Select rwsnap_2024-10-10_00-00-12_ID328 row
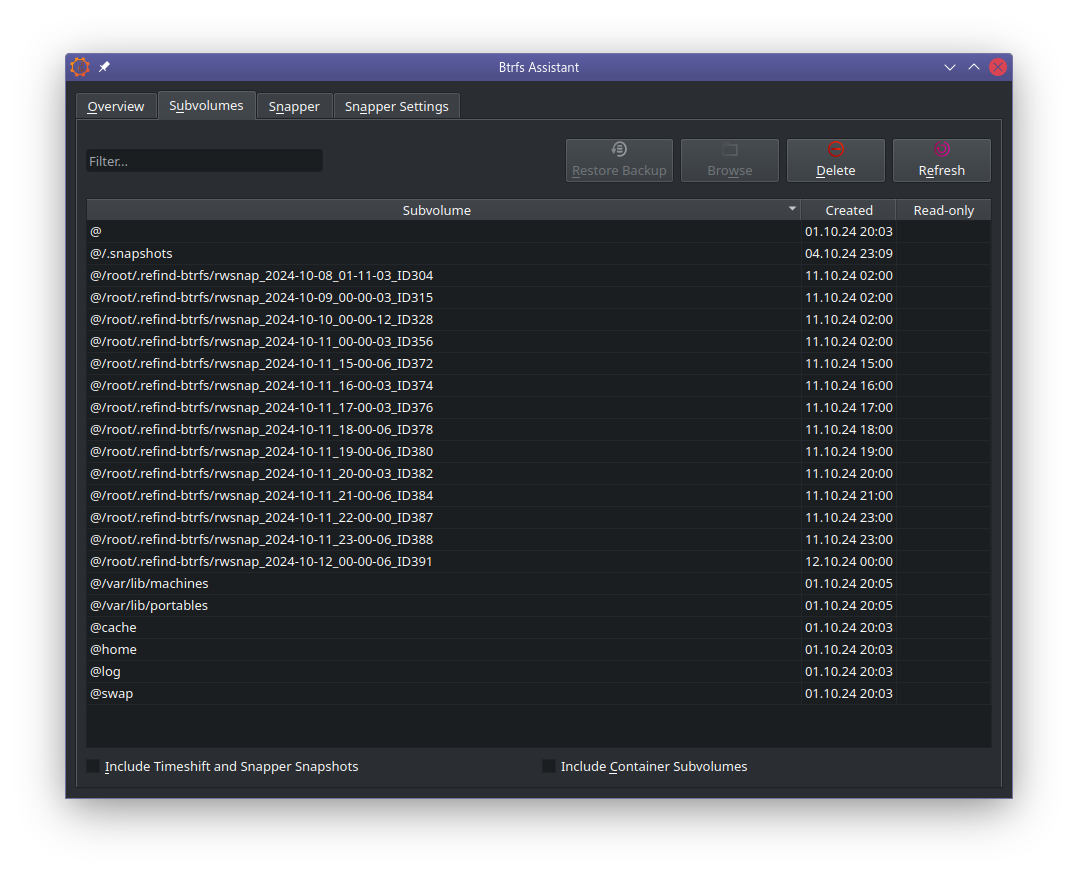1078x876 pixels. coord(538,320)
